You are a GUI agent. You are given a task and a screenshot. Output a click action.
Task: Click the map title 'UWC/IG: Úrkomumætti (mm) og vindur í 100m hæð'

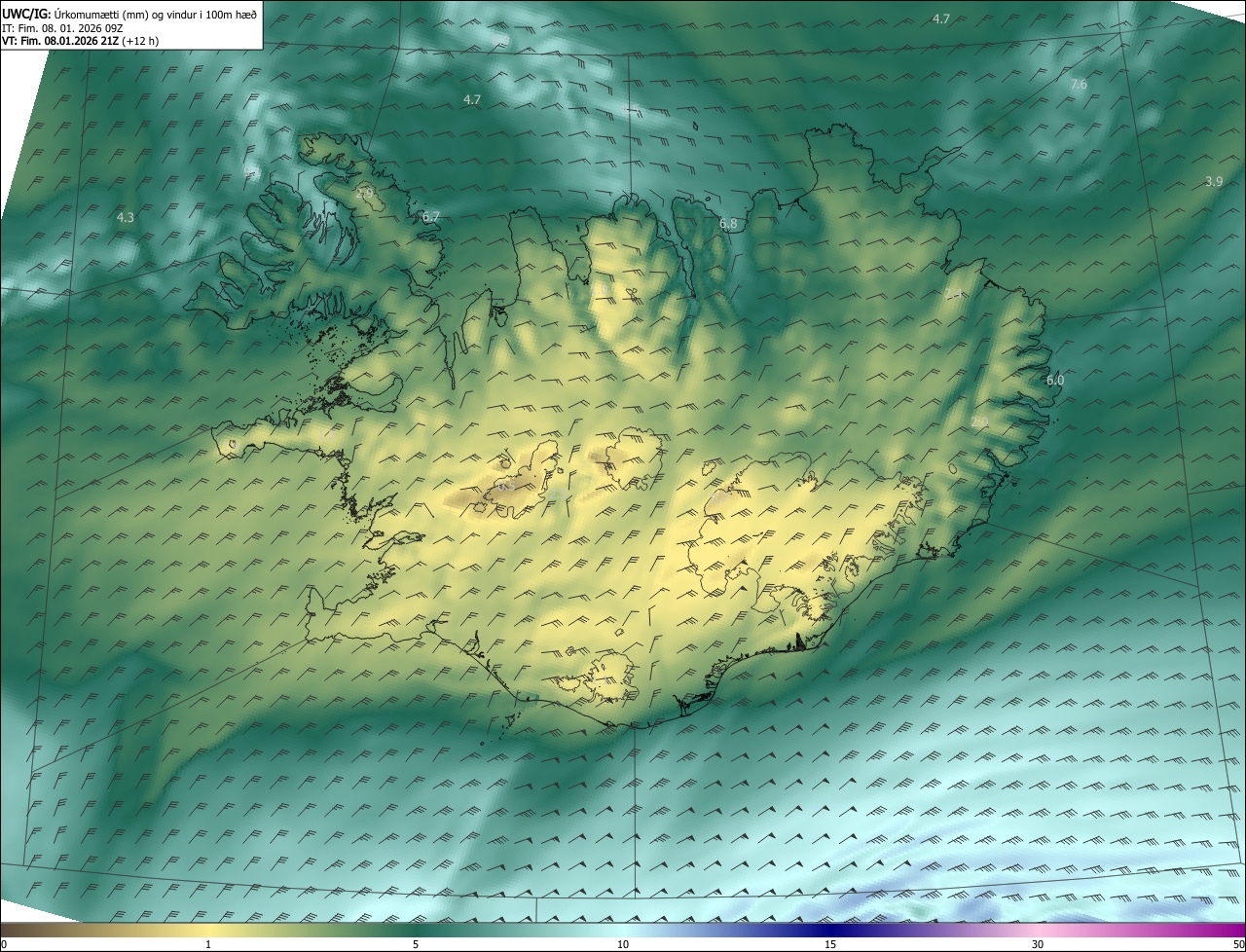click(129, 14)
